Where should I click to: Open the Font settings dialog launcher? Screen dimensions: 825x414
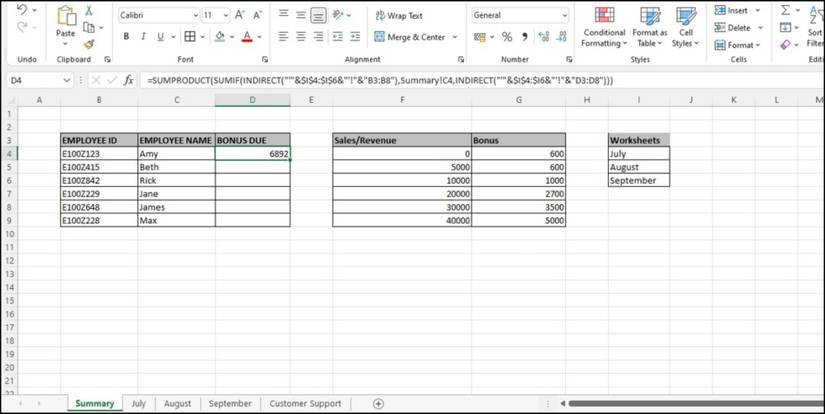(265, 59)
